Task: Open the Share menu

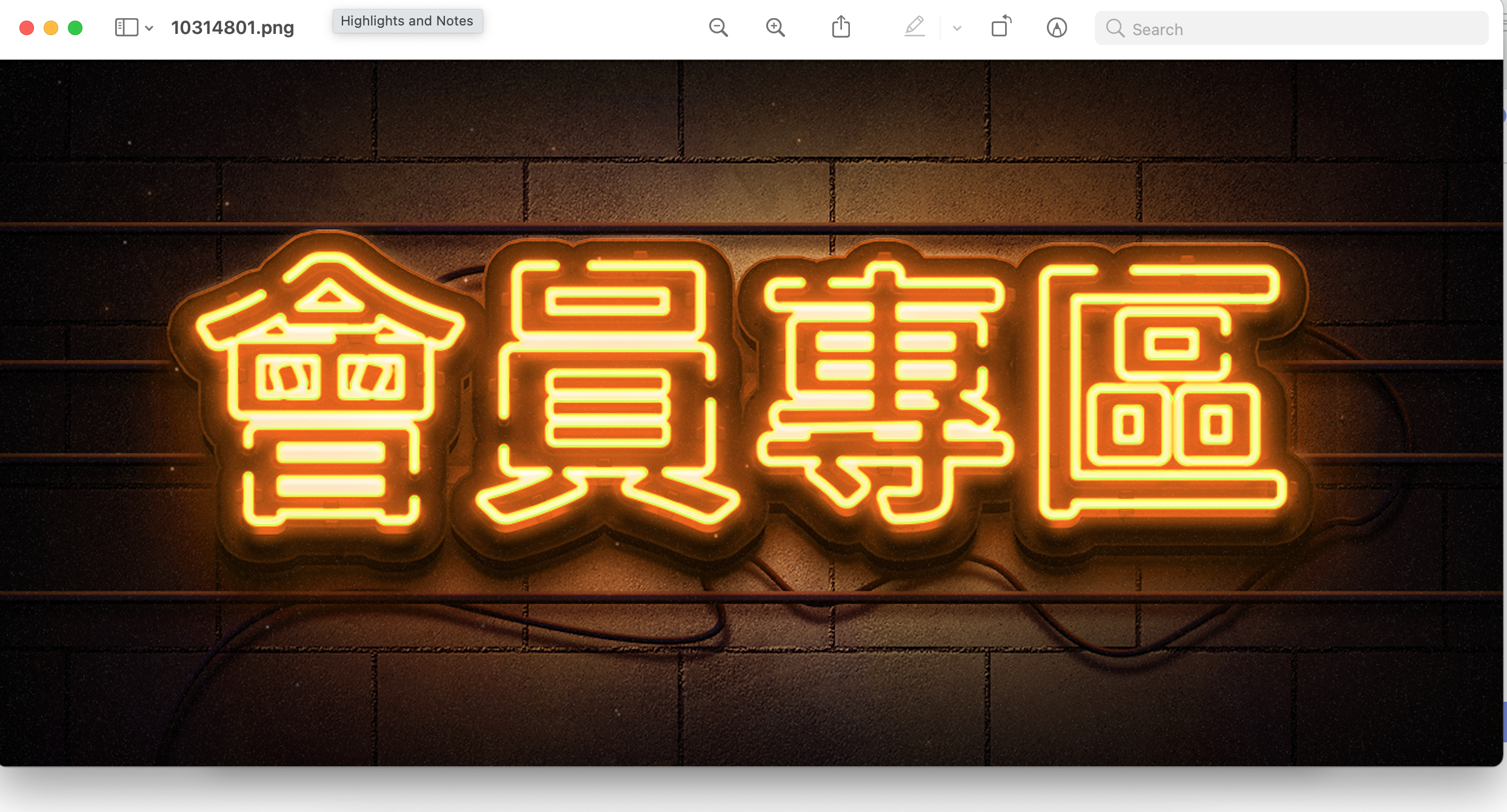Action: coord(841,27)
